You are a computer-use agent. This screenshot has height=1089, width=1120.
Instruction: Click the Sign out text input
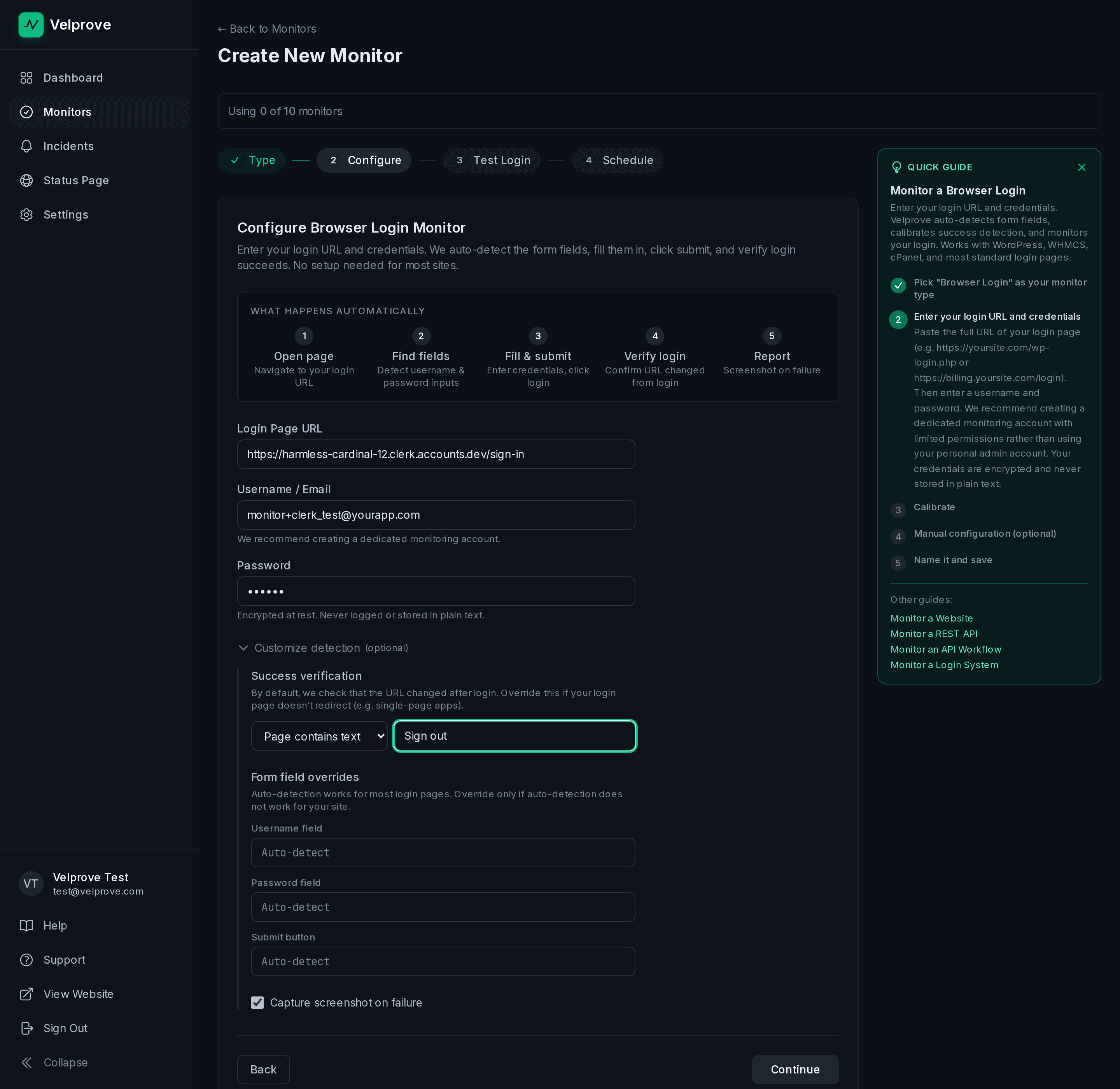(x=515, y=736)
